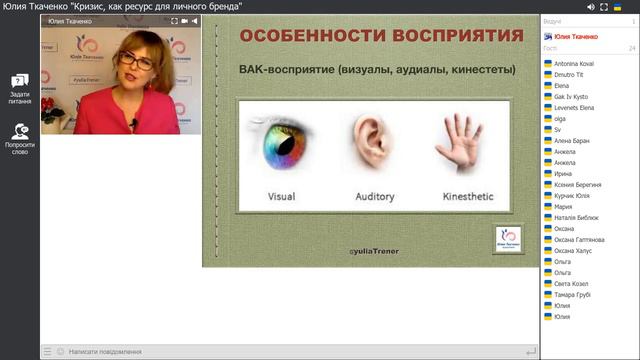
Task: Select guest 'Ирина'
Action: [x=562, y=174]
